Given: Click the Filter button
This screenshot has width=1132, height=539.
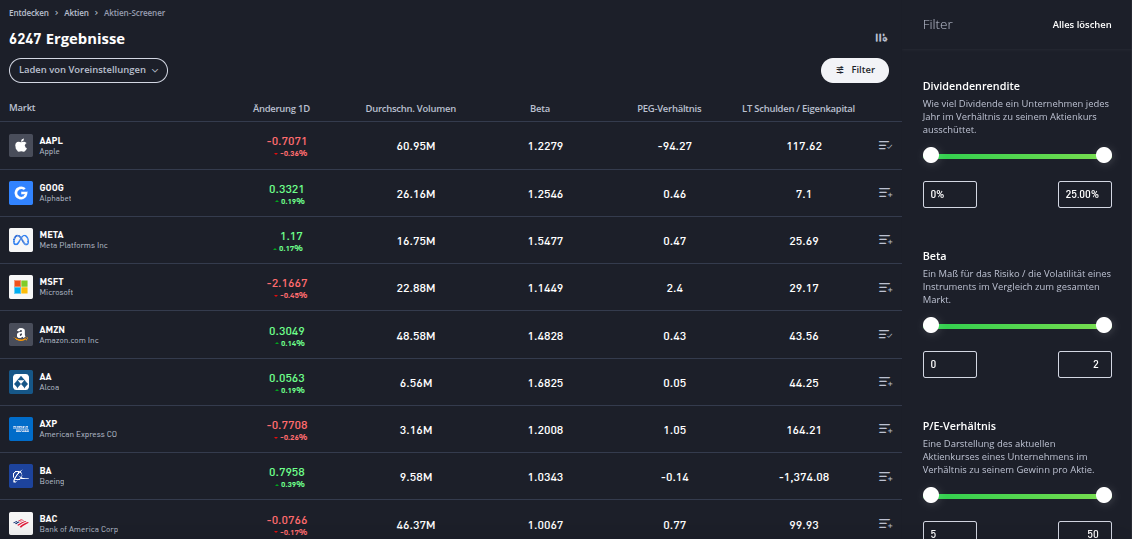Looking at the screenshot, I should tap(855, 70).
